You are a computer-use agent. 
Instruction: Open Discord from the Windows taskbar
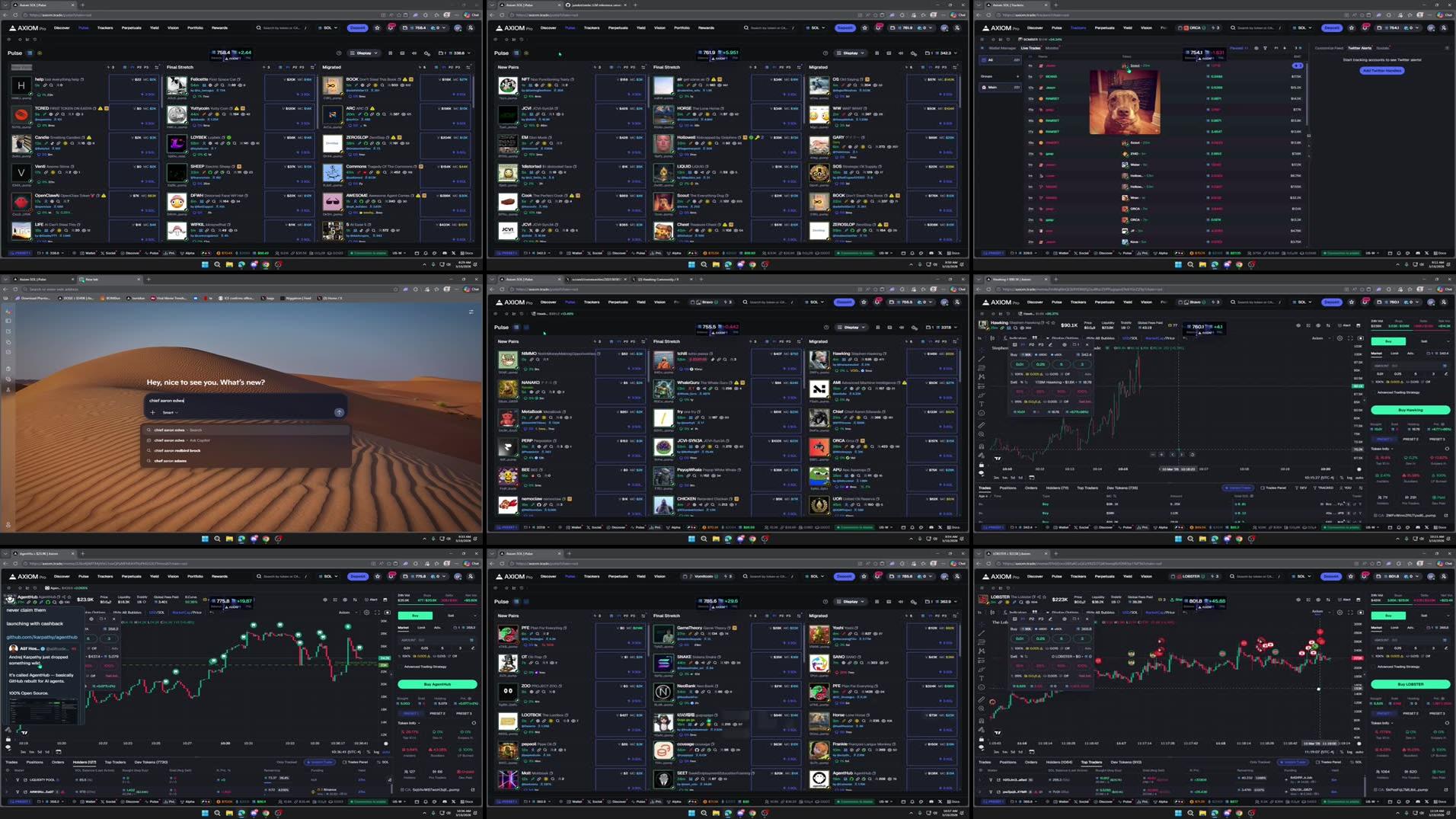pos(254,264)
